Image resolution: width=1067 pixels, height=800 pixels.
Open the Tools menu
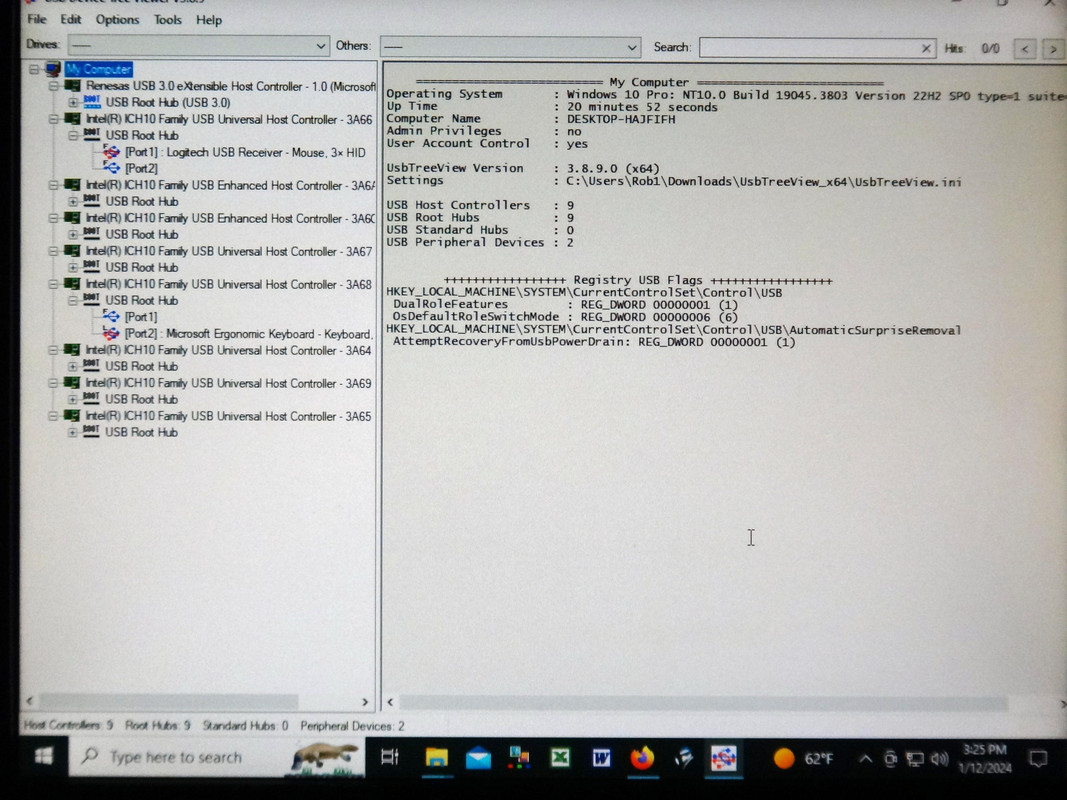[167, 20]
